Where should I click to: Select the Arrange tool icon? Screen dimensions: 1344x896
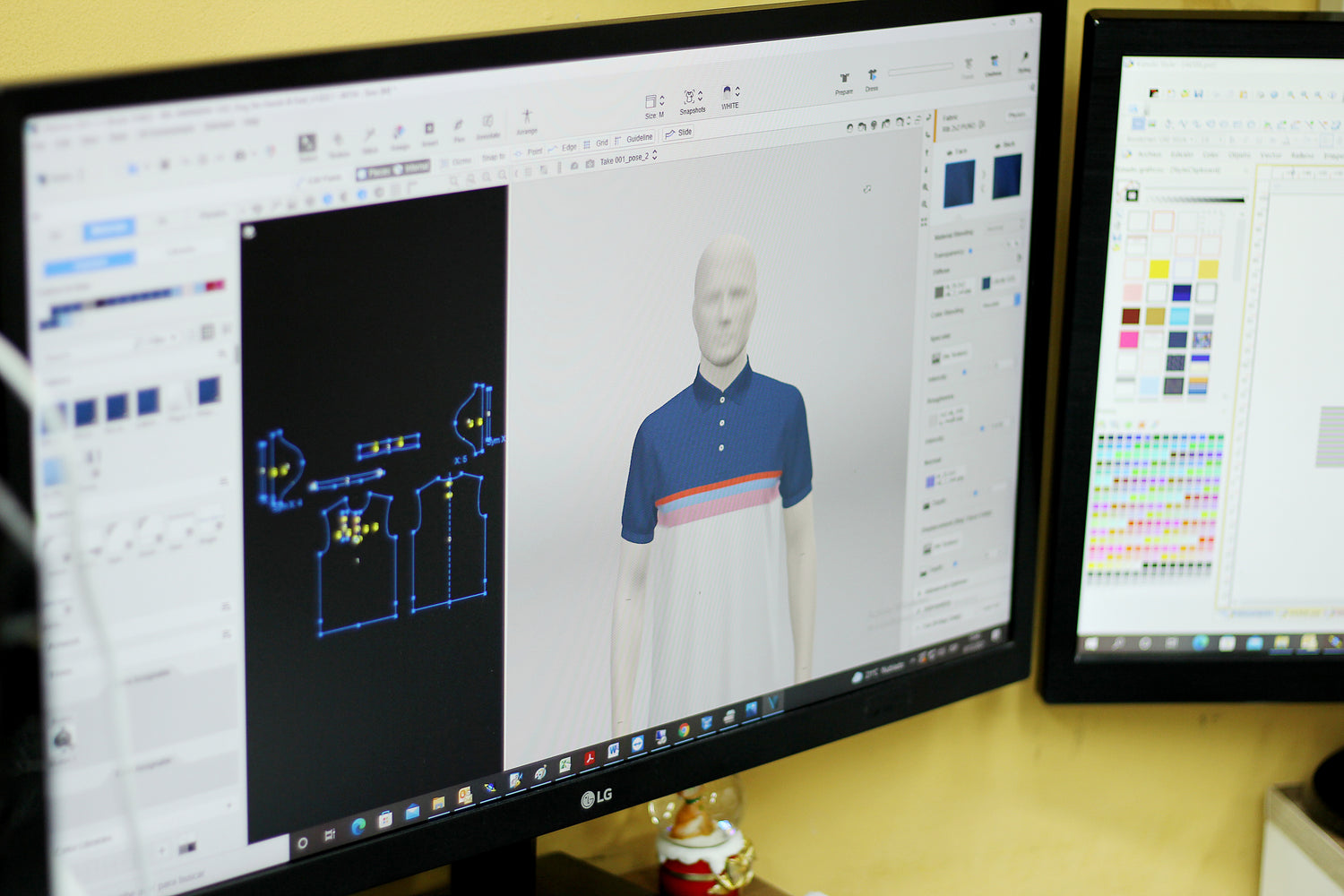(527, 119)
